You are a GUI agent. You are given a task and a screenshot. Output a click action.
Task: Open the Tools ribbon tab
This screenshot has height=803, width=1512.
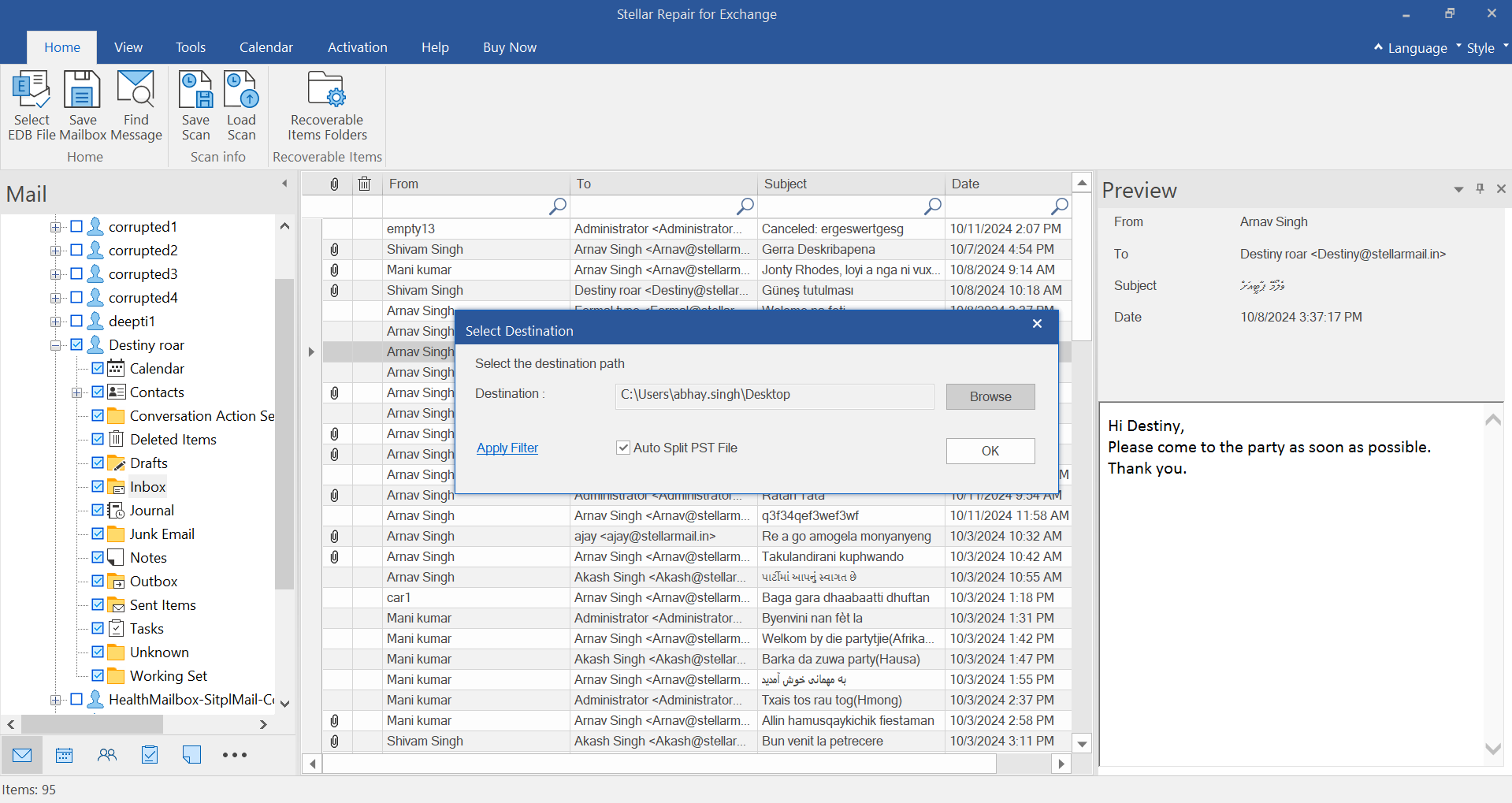click(190, 47)
